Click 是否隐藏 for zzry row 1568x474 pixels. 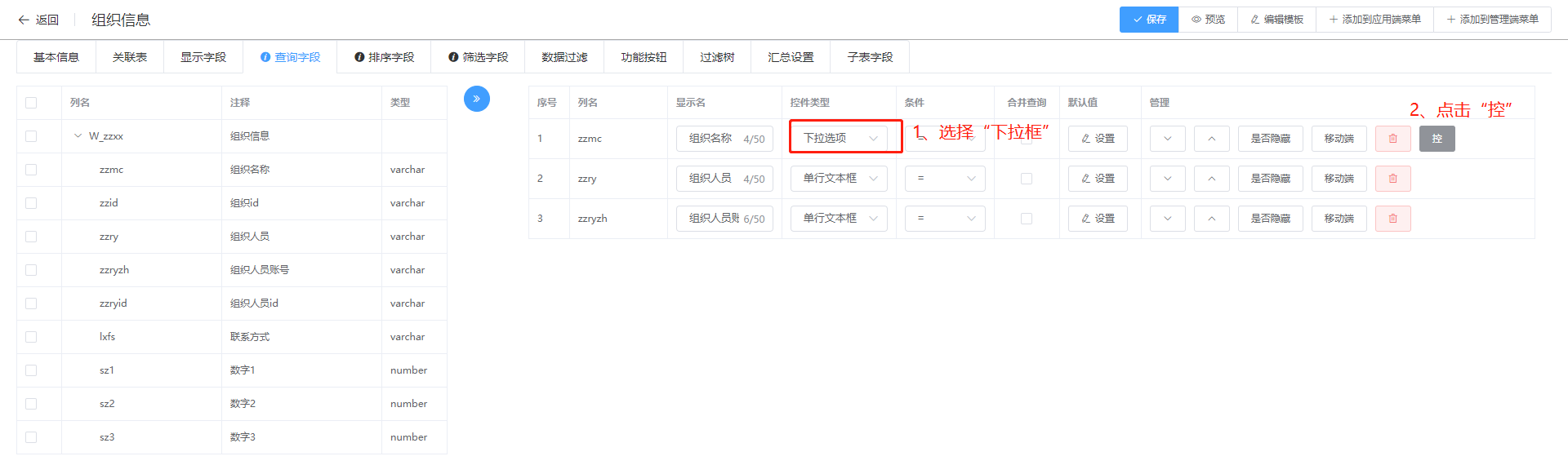point(1271,179)
